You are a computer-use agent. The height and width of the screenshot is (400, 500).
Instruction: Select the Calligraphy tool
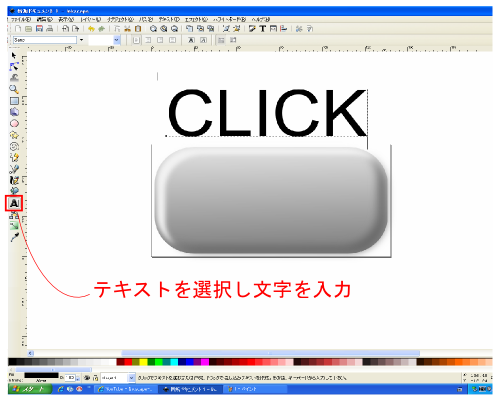click(14, 180)
